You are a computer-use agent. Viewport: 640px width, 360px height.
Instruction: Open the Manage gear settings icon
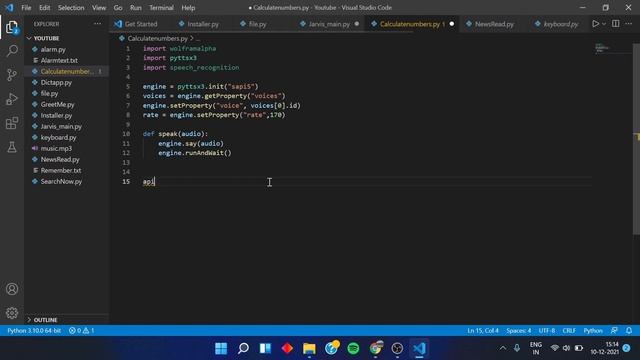point(12,313)
